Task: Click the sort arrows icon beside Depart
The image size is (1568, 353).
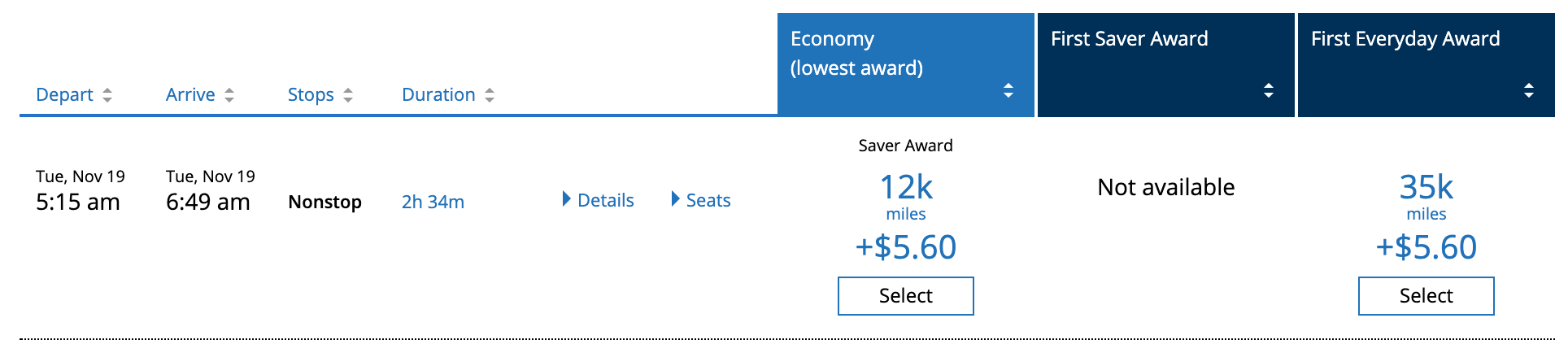Action: coord(107,95)
